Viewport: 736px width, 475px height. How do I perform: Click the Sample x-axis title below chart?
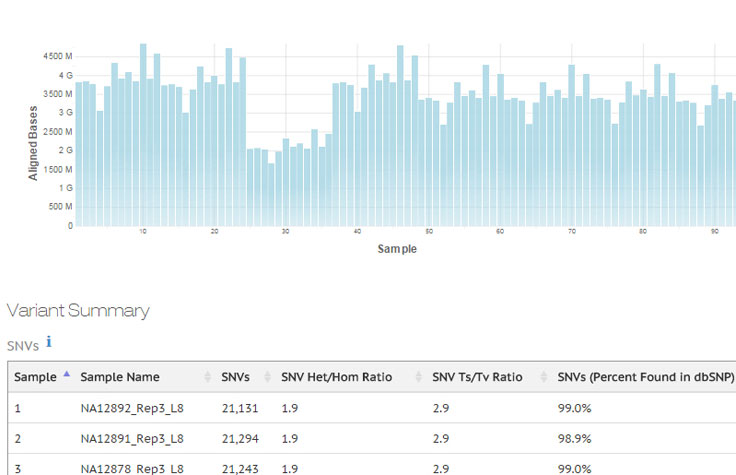397,249
